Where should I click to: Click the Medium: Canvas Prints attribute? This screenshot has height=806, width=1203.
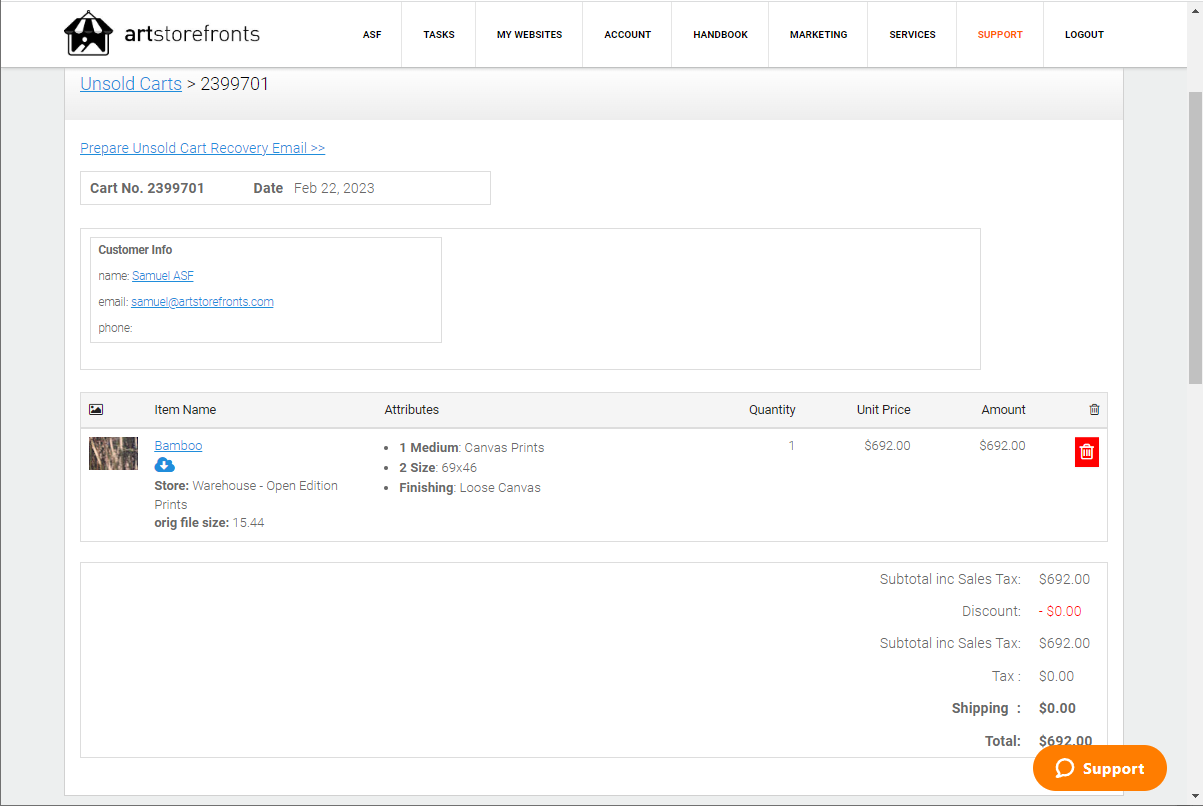472,448
